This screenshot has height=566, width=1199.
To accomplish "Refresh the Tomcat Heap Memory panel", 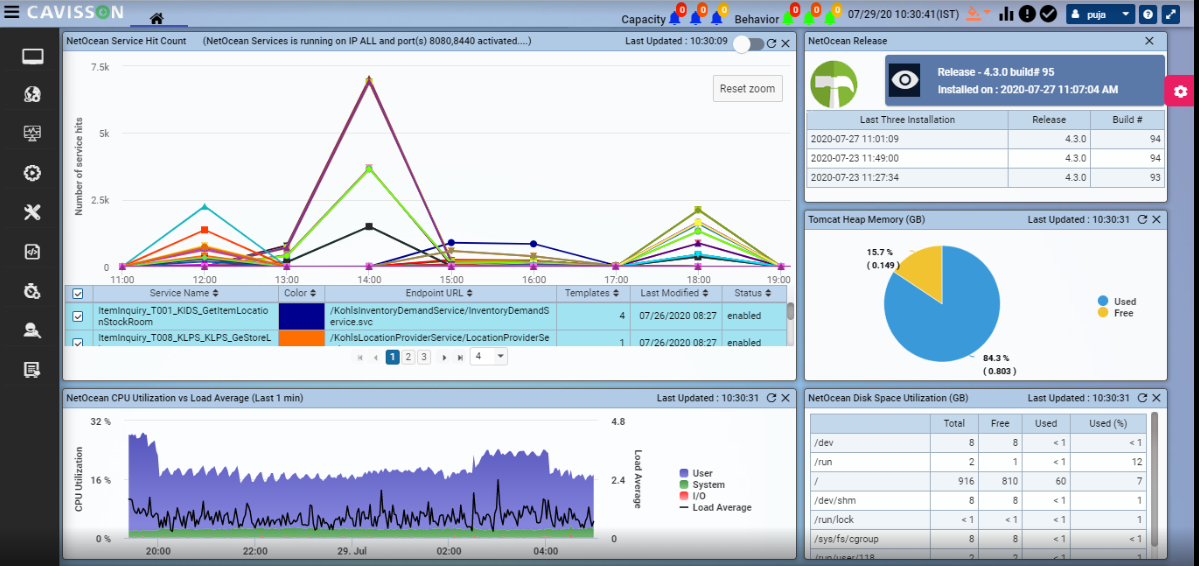I will [1142, 220].
